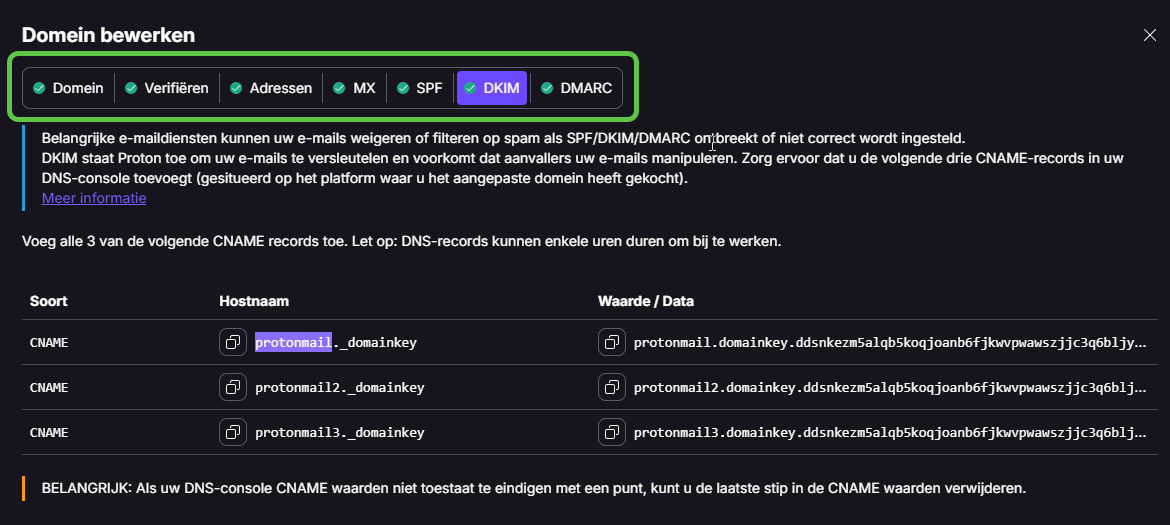Click the first protonmail.domainkey value text
Image resolution: width=1170 pixels, height=525 pixels.
click(x=890, y=342)
